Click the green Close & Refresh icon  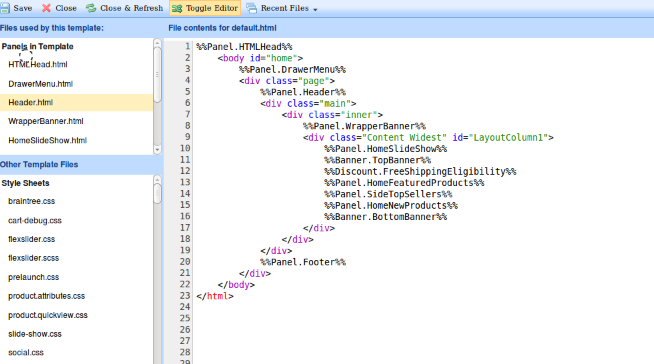point(91,8)
